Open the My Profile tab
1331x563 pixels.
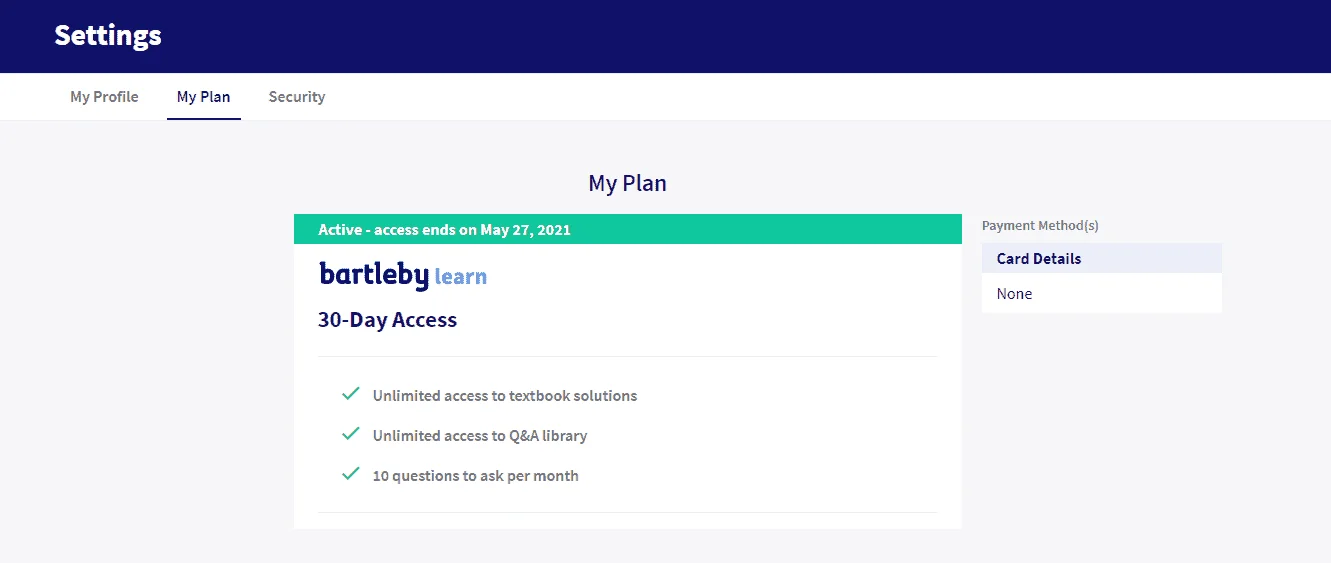(104, 97)
